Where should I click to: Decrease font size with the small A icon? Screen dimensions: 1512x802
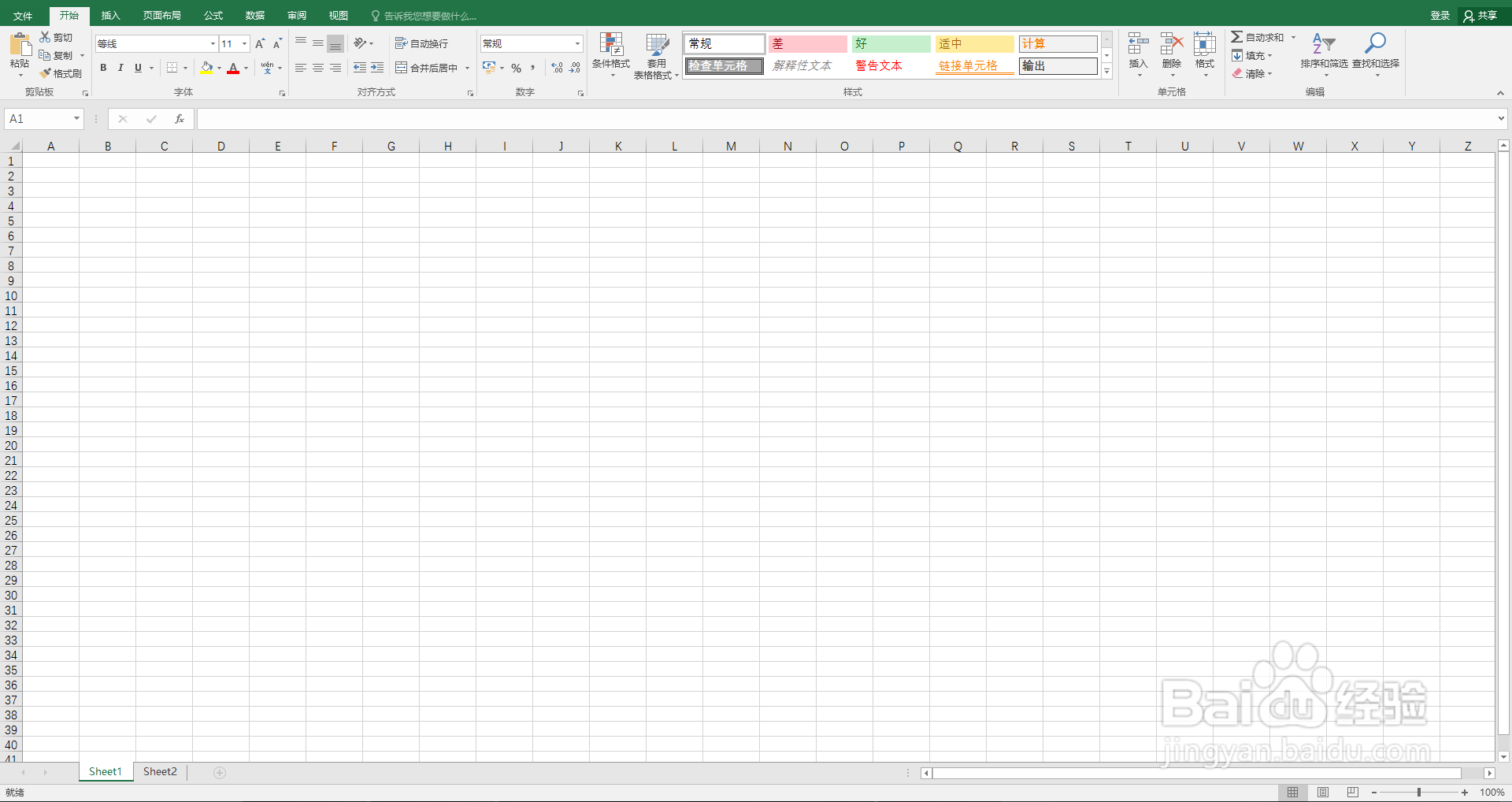click(277, 44)
